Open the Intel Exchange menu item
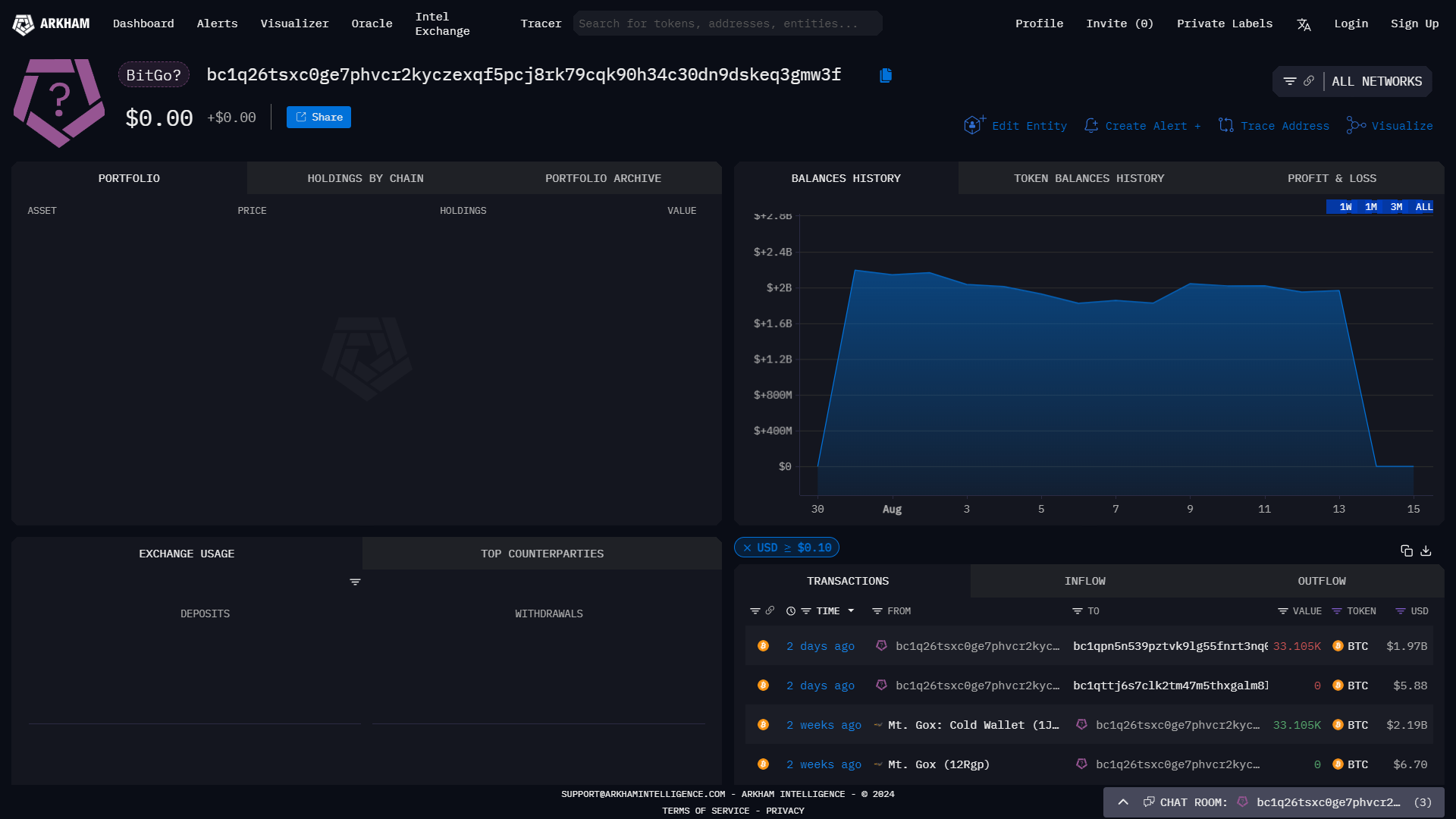This screenshot has width=1456, height=819. coord(442,24)
